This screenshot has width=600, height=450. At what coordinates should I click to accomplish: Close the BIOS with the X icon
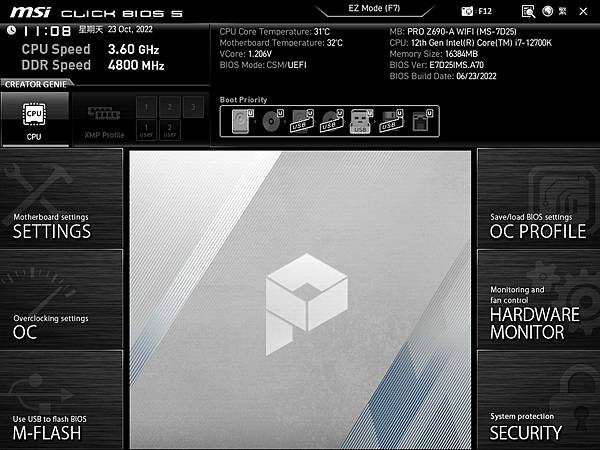583,11
